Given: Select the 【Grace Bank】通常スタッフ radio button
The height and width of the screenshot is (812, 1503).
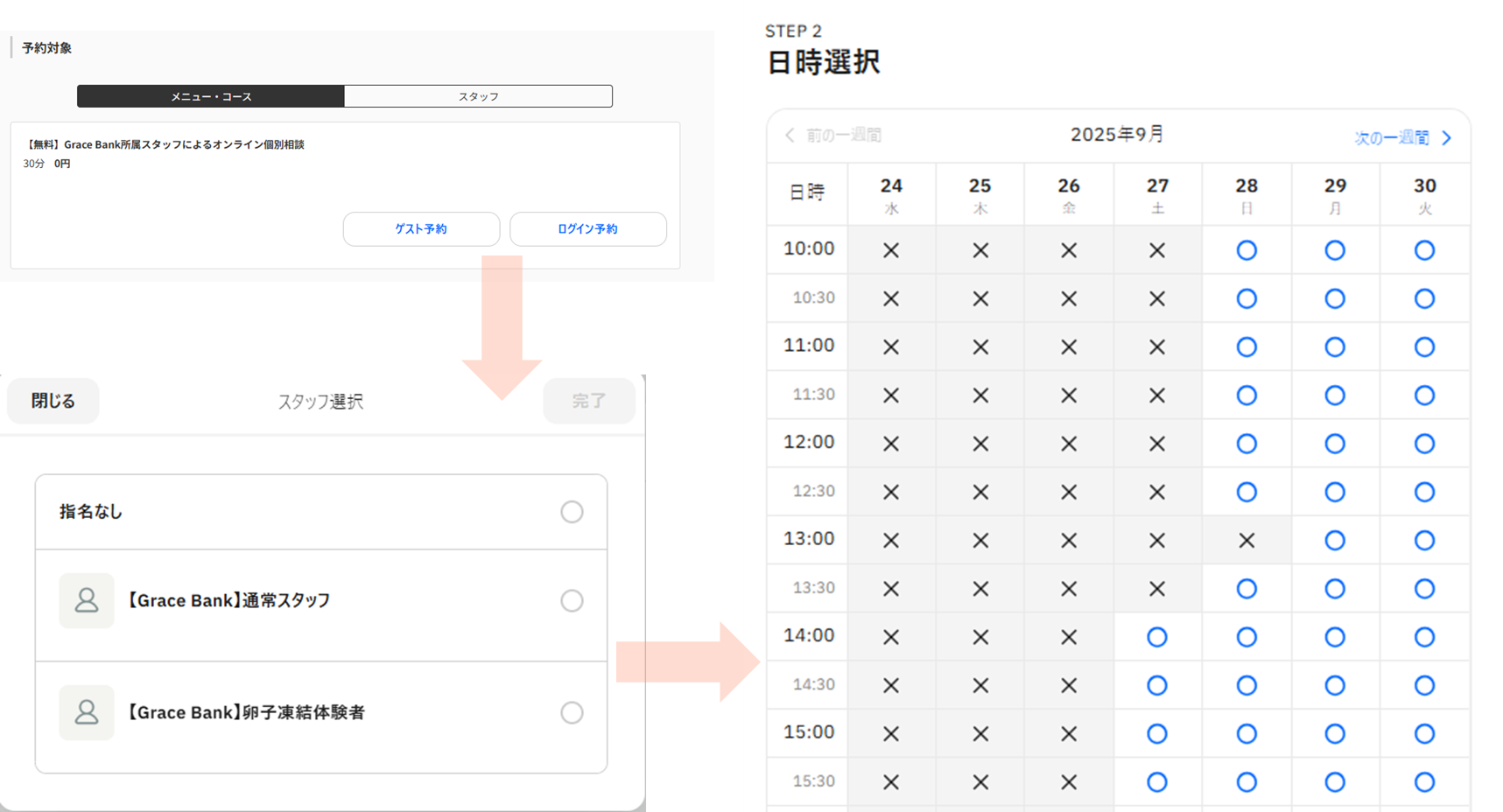Looking at the screenshot, I should click(572, 600).
